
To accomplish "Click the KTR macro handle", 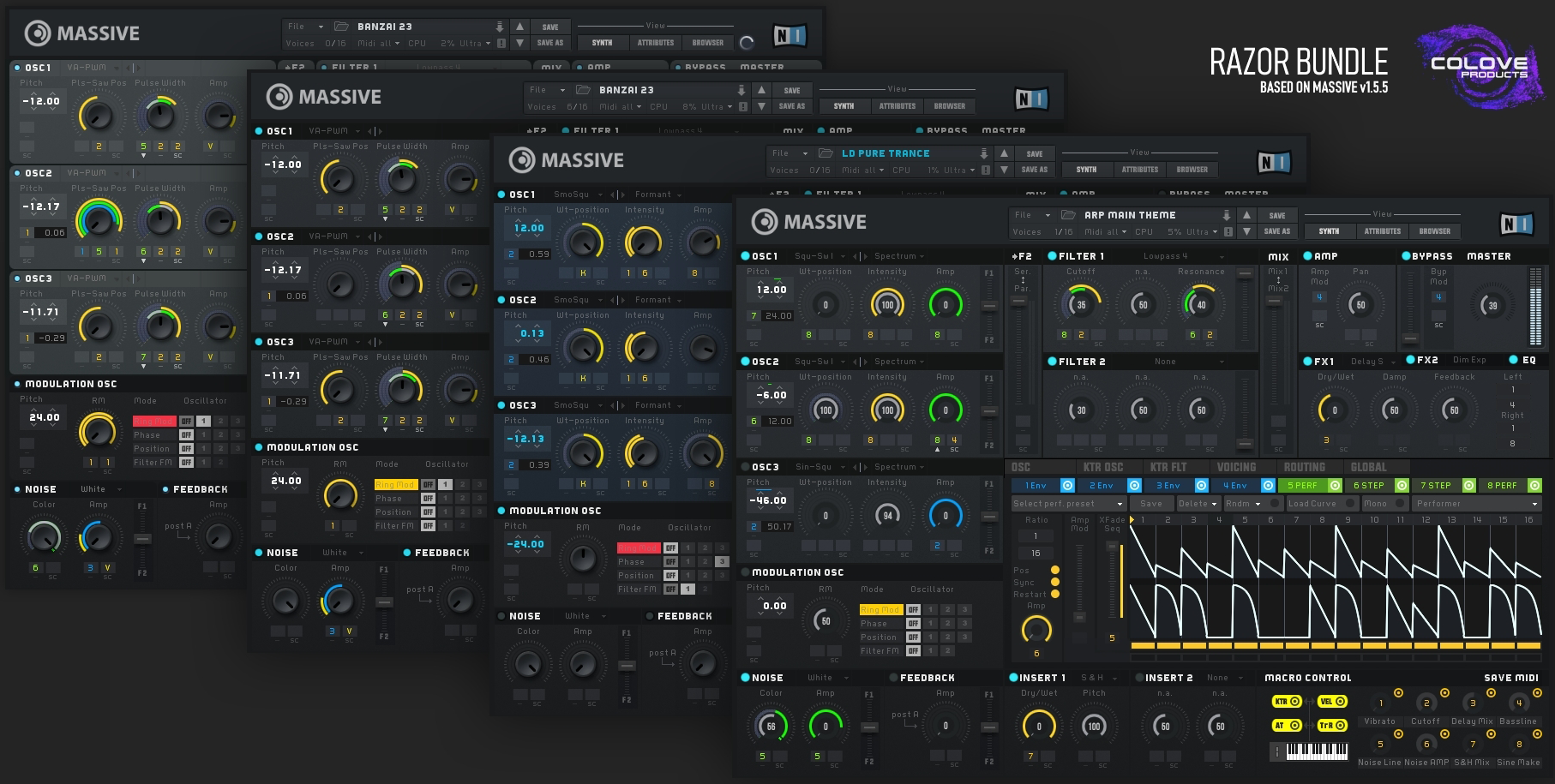I will (1287, 701).
